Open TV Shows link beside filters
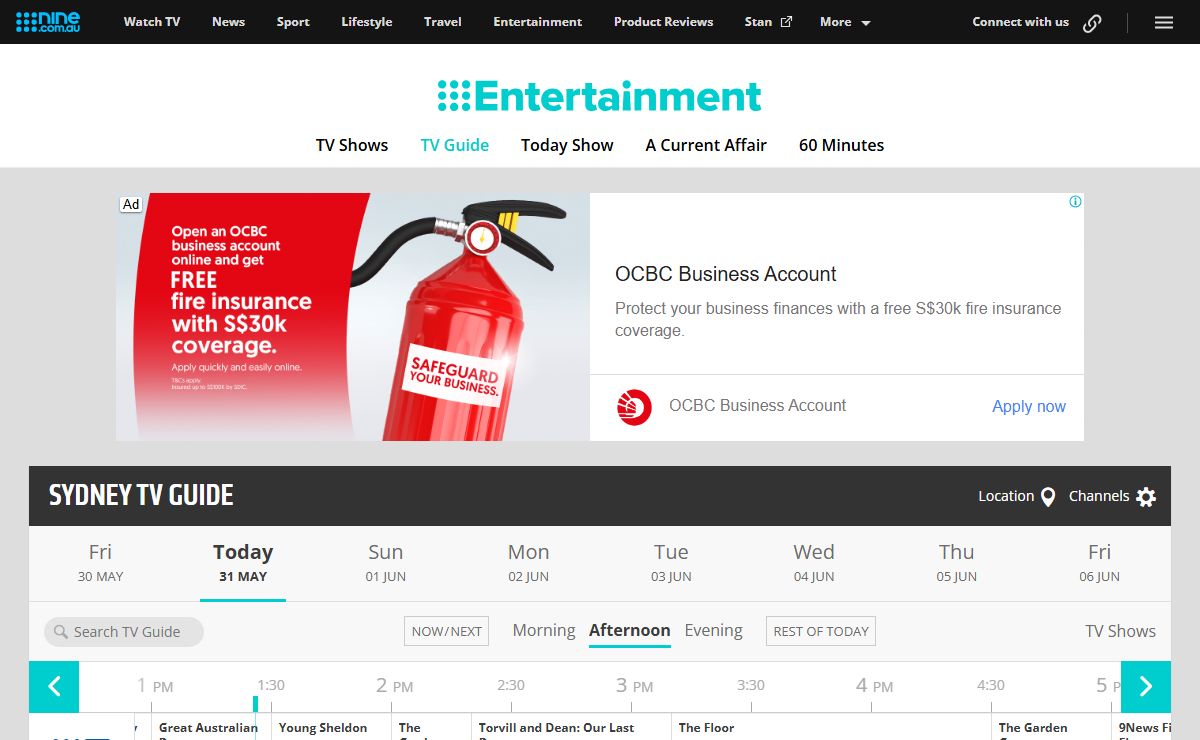 [x=1120, y=631]
